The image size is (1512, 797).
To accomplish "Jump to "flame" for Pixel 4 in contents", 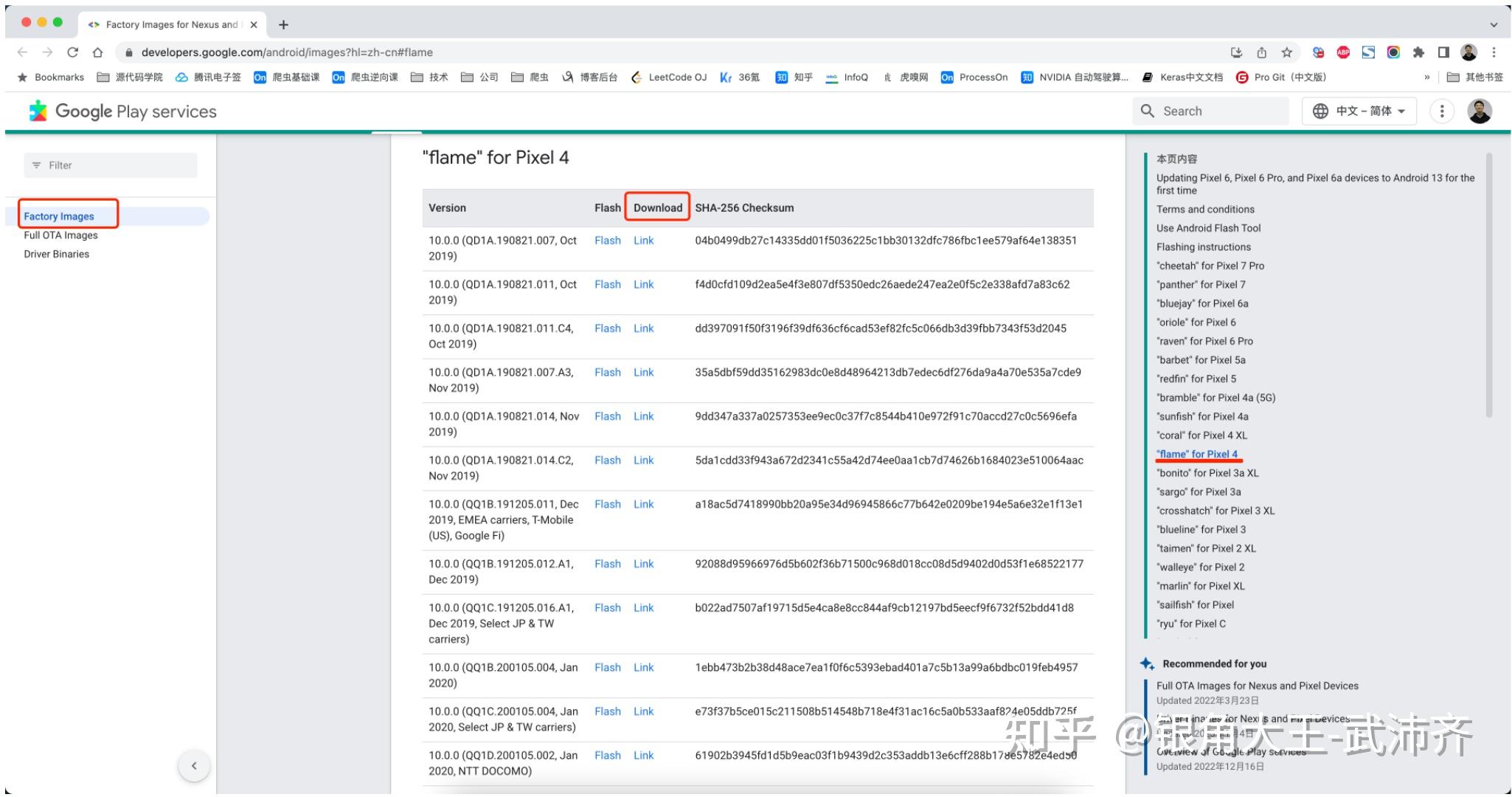I will (x=1197, y=454).
